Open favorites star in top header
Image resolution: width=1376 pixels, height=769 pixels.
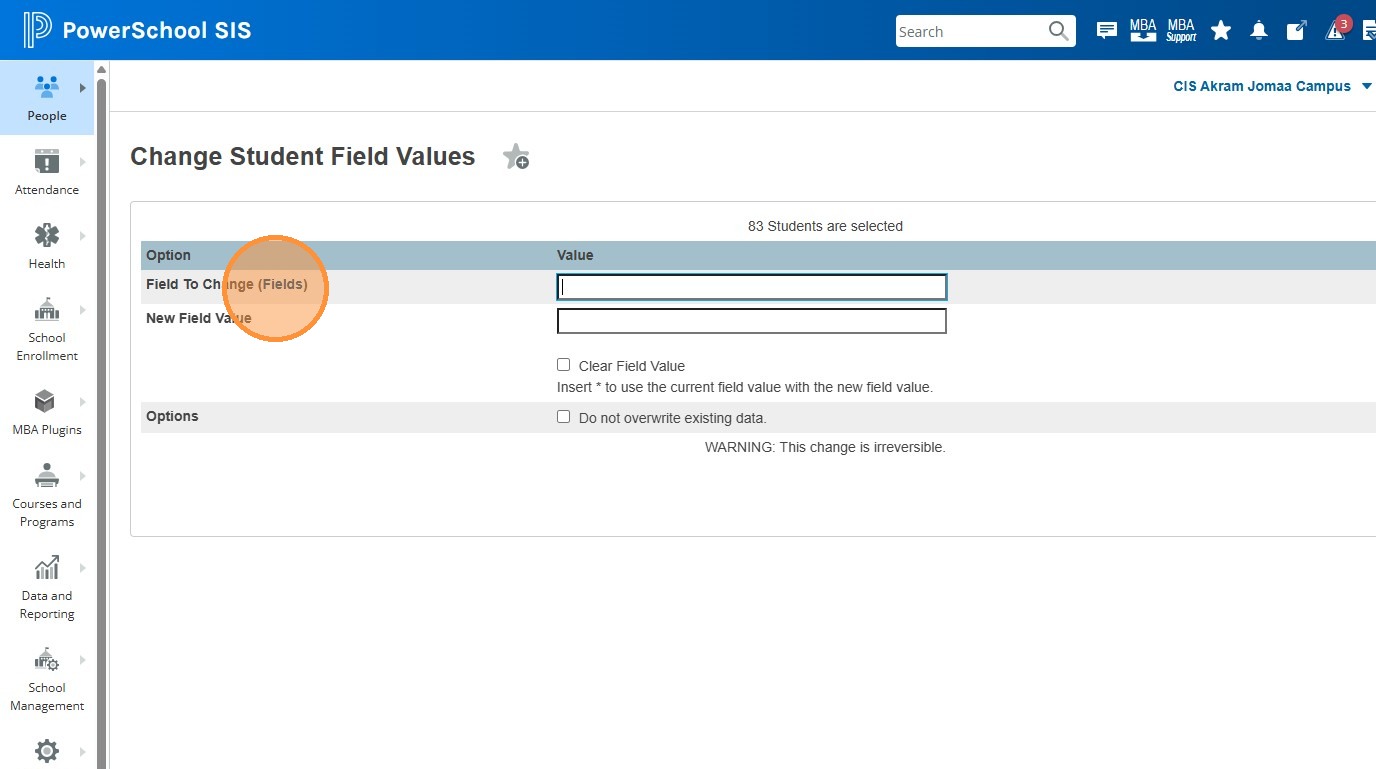1221,31
